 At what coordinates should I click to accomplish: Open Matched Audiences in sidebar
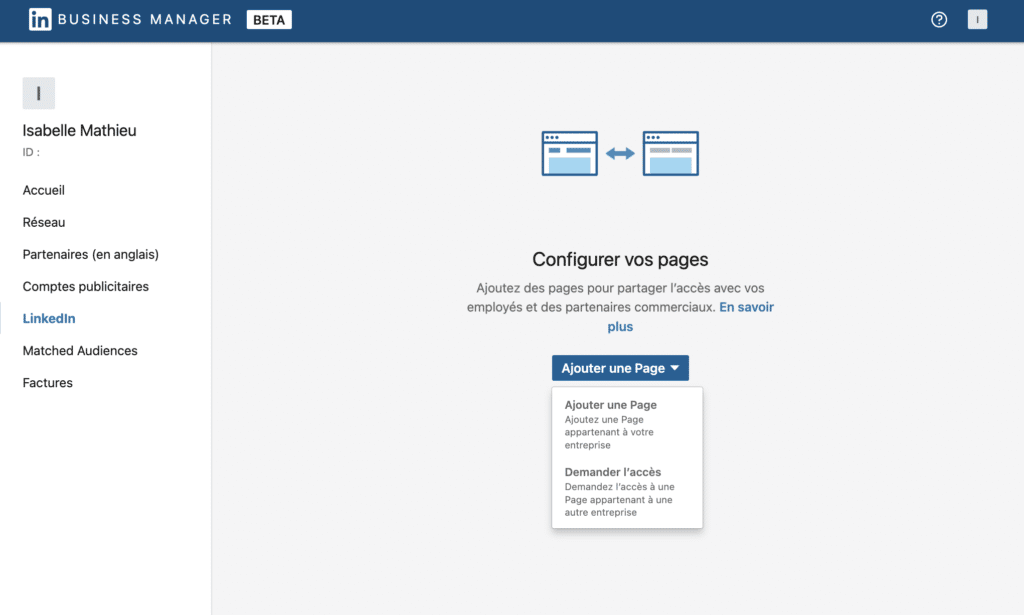[x=80, y=350]
